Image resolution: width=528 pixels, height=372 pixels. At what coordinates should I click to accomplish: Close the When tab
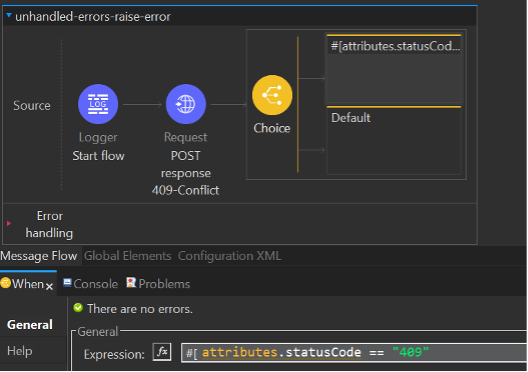pos(50,286)
